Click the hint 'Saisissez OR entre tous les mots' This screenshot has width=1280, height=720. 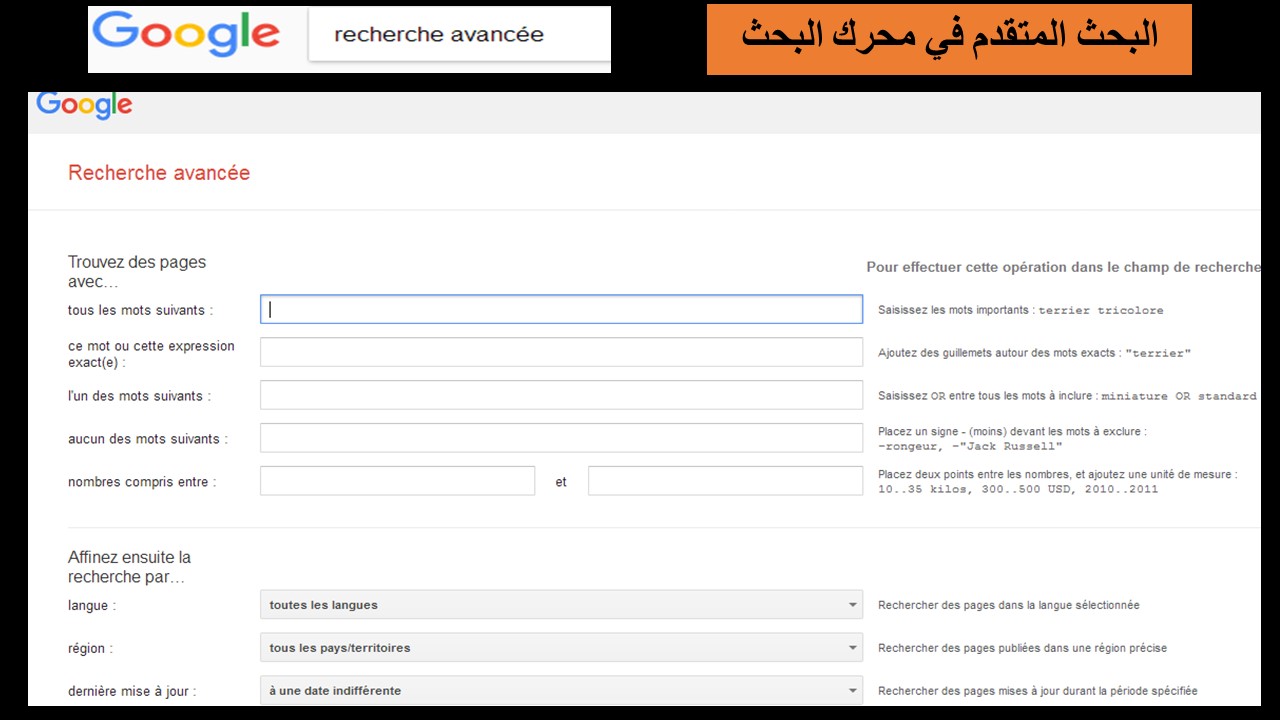click(x=1067, y=396)
